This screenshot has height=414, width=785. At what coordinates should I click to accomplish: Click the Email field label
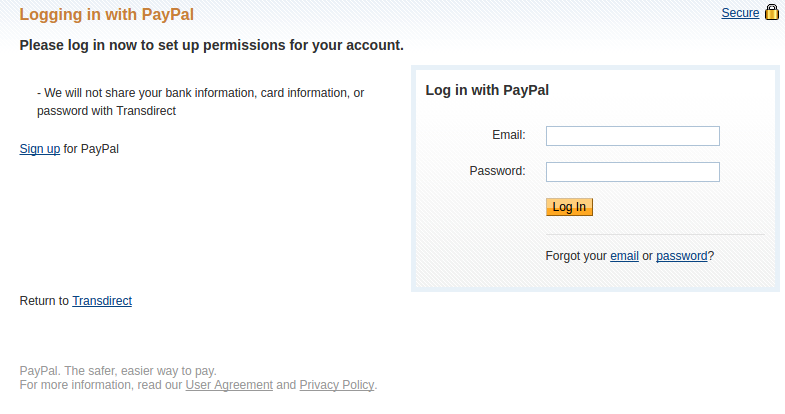point(509,135)
